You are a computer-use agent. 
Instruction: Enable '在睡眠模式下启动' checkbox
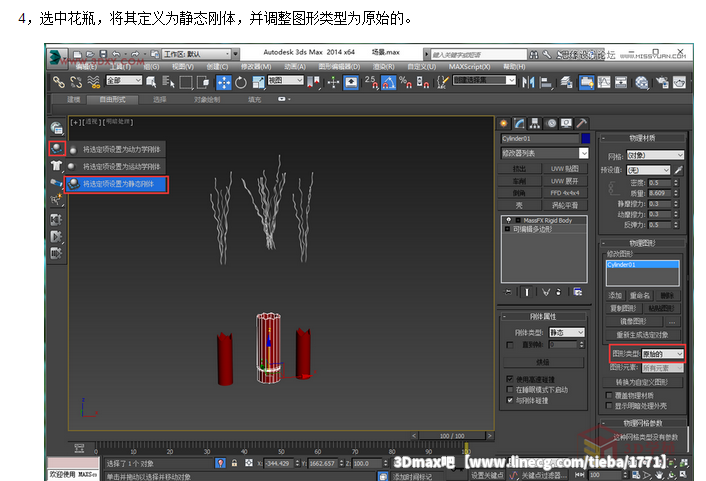pyautogui.click(x=510, y=390)
